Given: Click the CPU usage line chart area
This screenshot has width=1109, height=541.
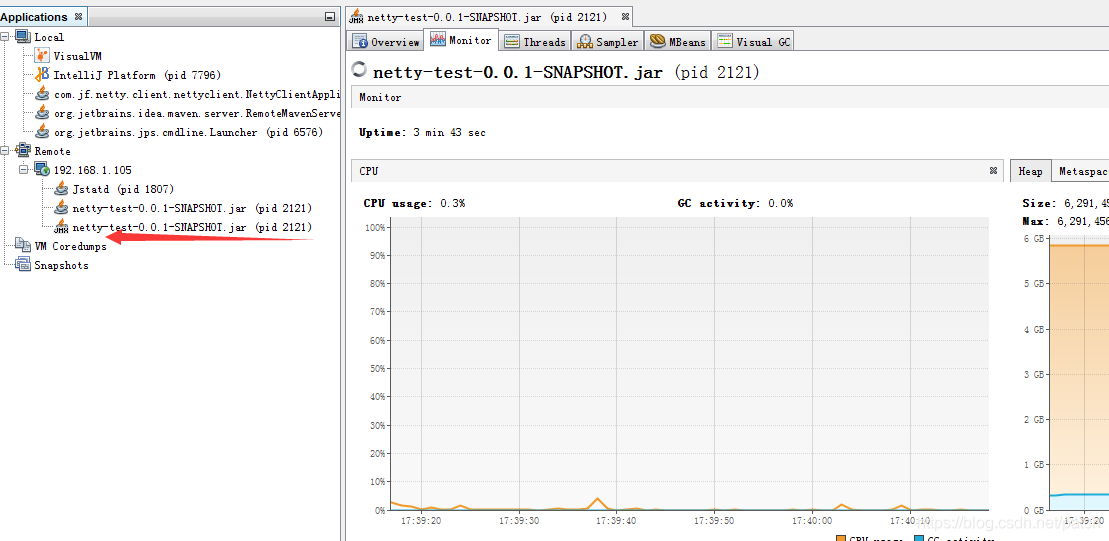Looking at the screenshot, I should click(689, 363).
